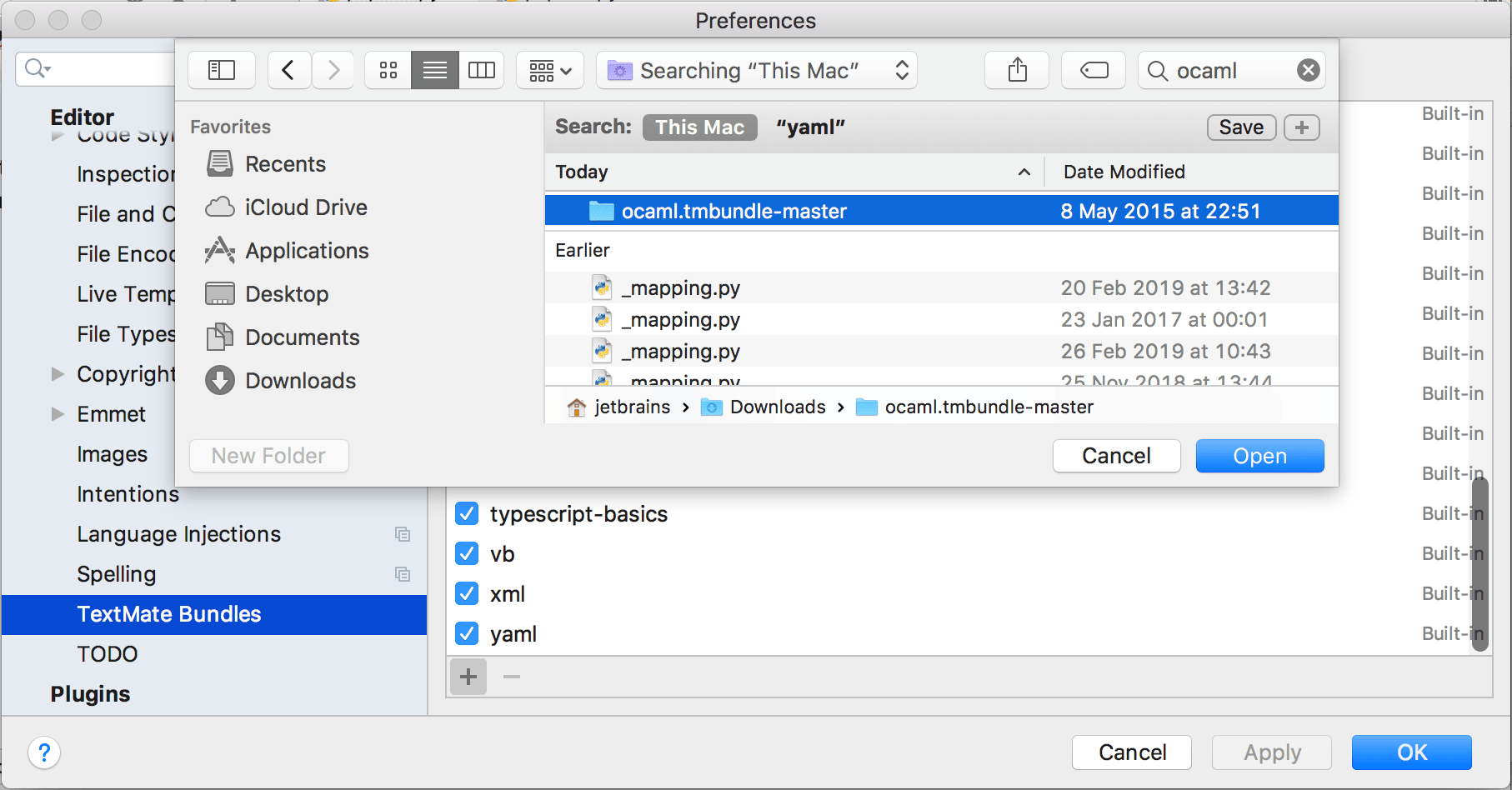Screen dimensions: 1512x790
Task: Click the Edit Tags icon
Action: pos(1094,70)
